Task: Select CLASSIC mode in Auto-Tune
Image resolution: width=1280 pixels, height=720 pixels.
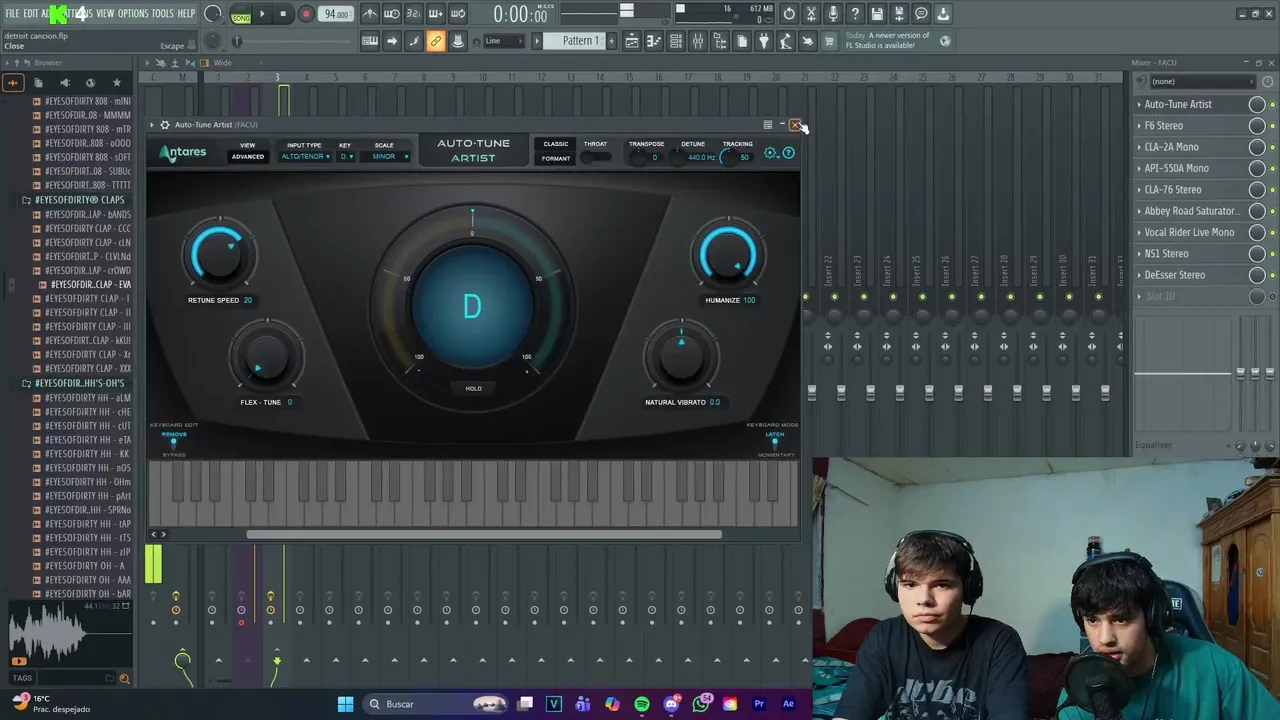Action: [x=556, y=144]
